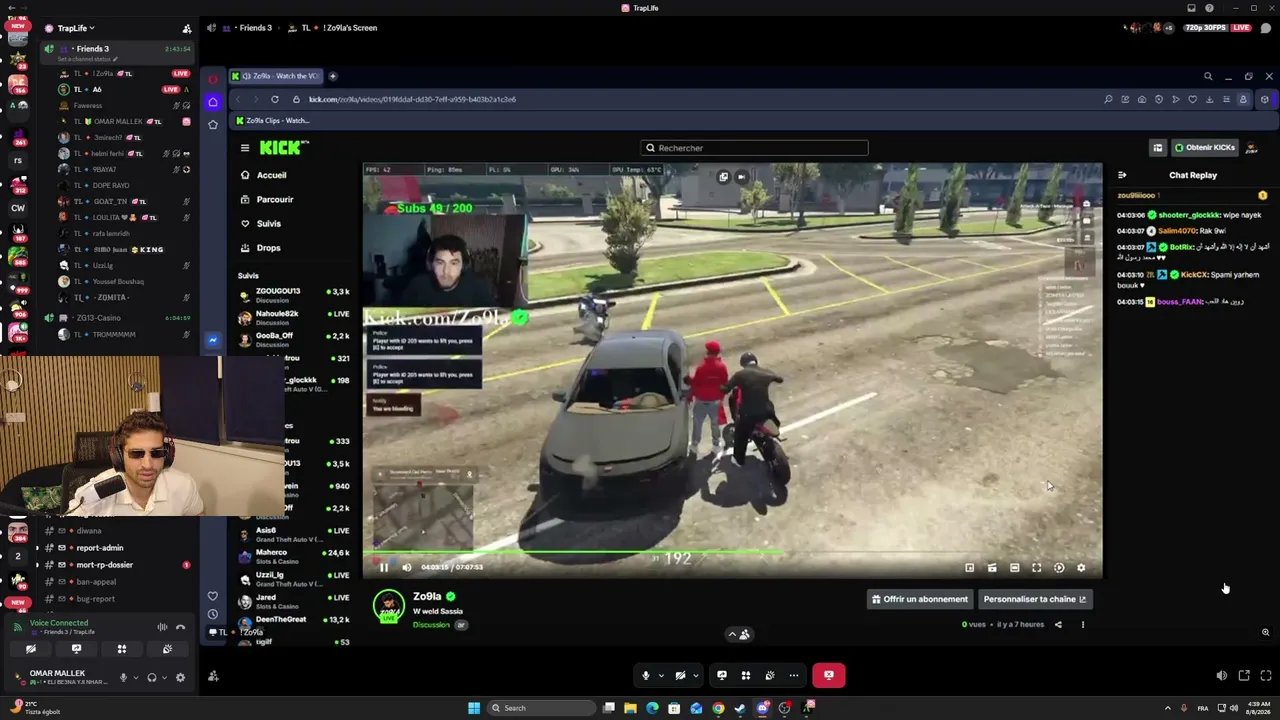Mute microphone in Discord user panel
The width and height of the screenshot is (1280, 720).
[x=124, y=677]
